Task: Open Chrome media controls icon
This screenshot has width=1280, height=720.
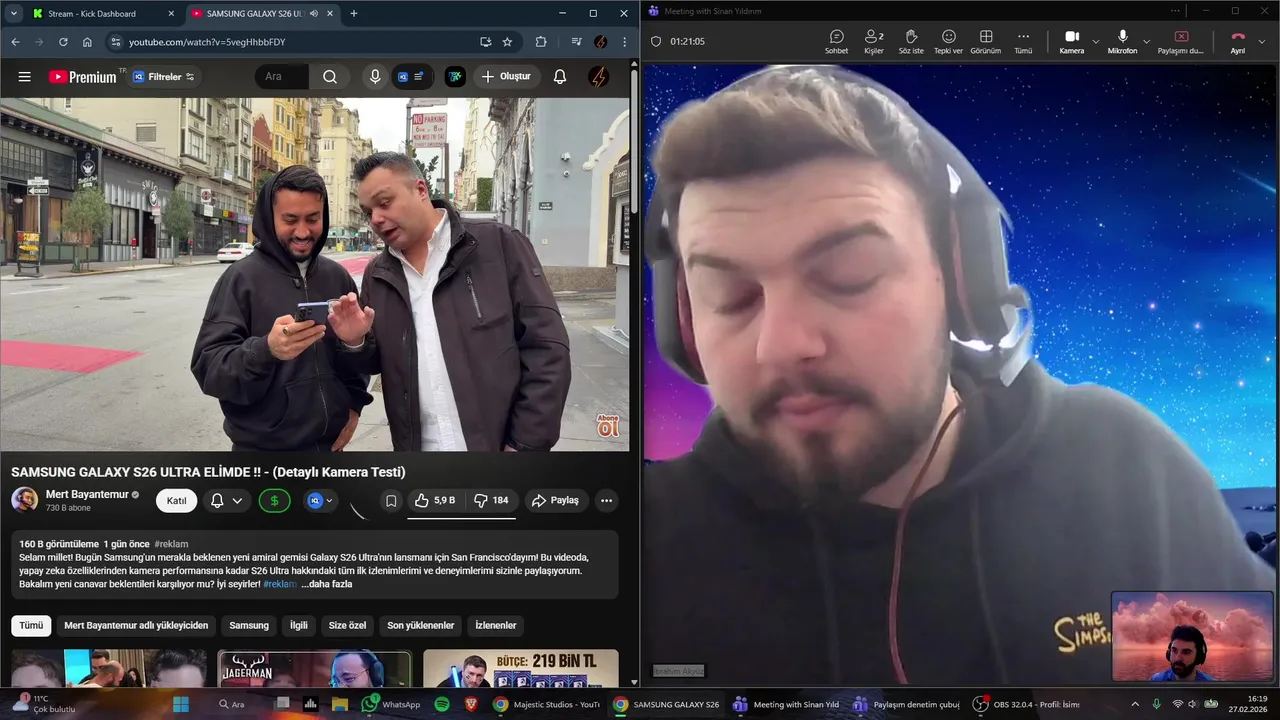Action: tap(576, 42)
